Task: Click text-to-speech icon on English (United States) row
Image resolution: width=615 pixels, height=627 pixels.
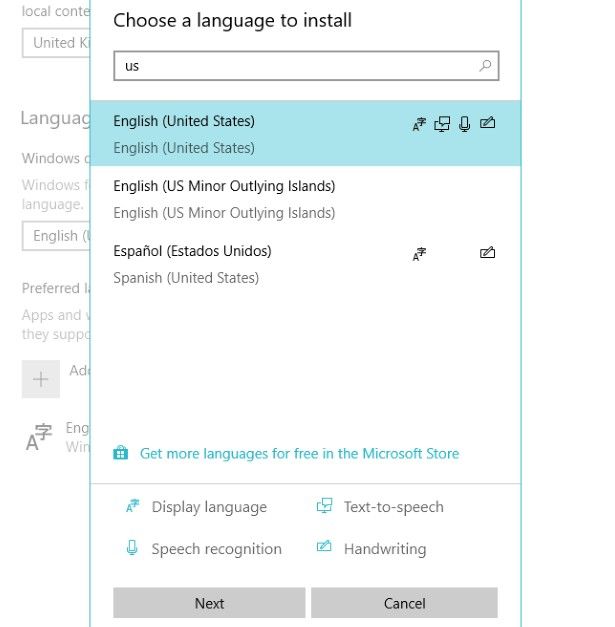Action: (442, 125)
